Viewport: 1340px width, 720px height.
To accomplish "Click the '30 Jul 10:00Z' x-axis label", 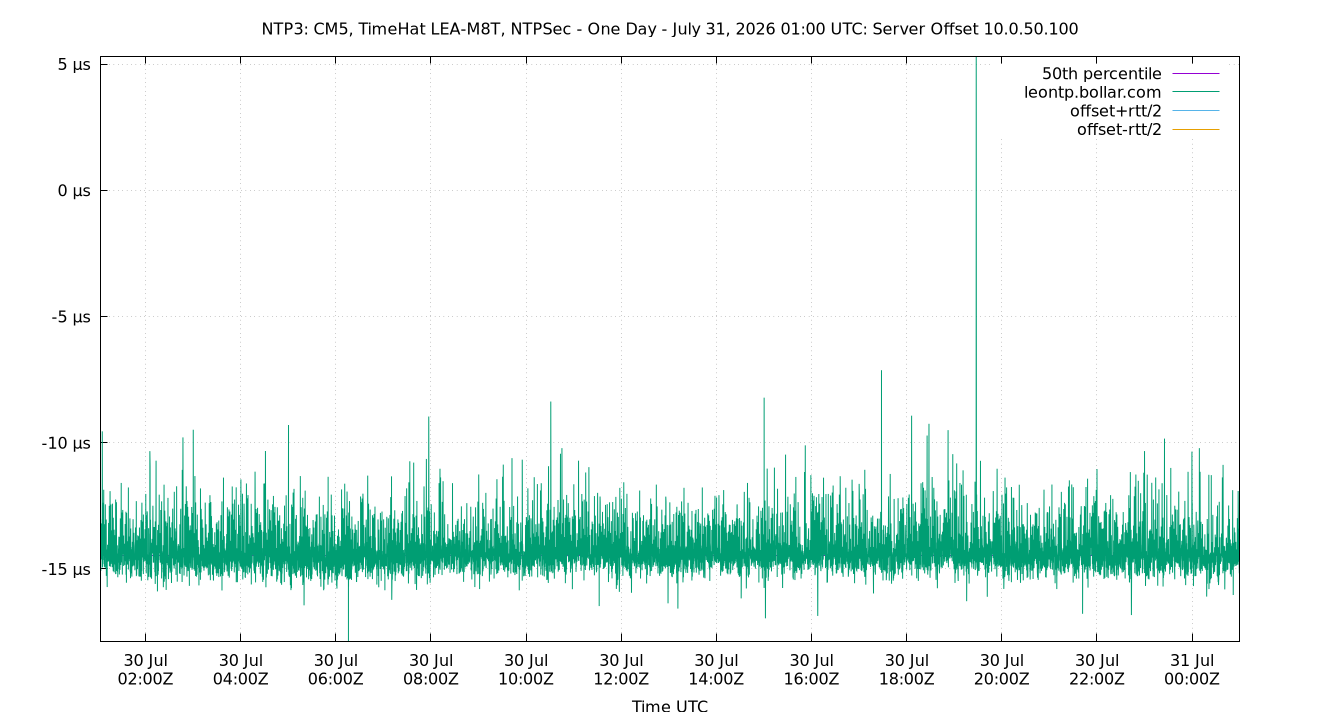I will (x=526, y=670).
